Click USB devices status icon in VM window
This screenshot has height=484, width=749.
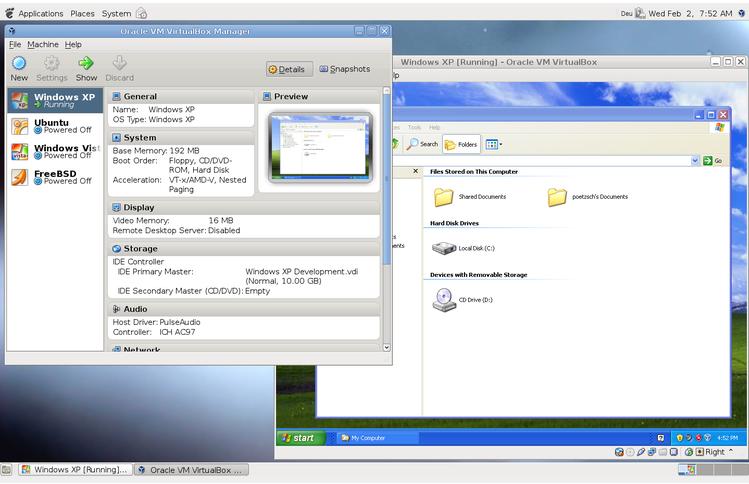(641, 452)
